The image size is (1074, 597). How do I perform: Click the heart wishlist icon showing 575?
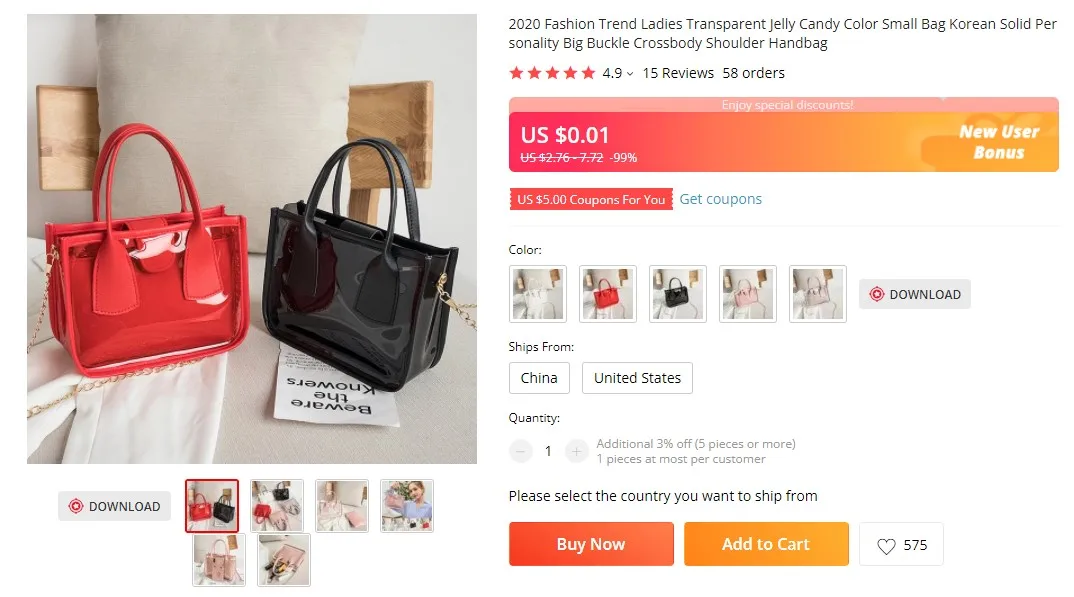tap(886, 546)
